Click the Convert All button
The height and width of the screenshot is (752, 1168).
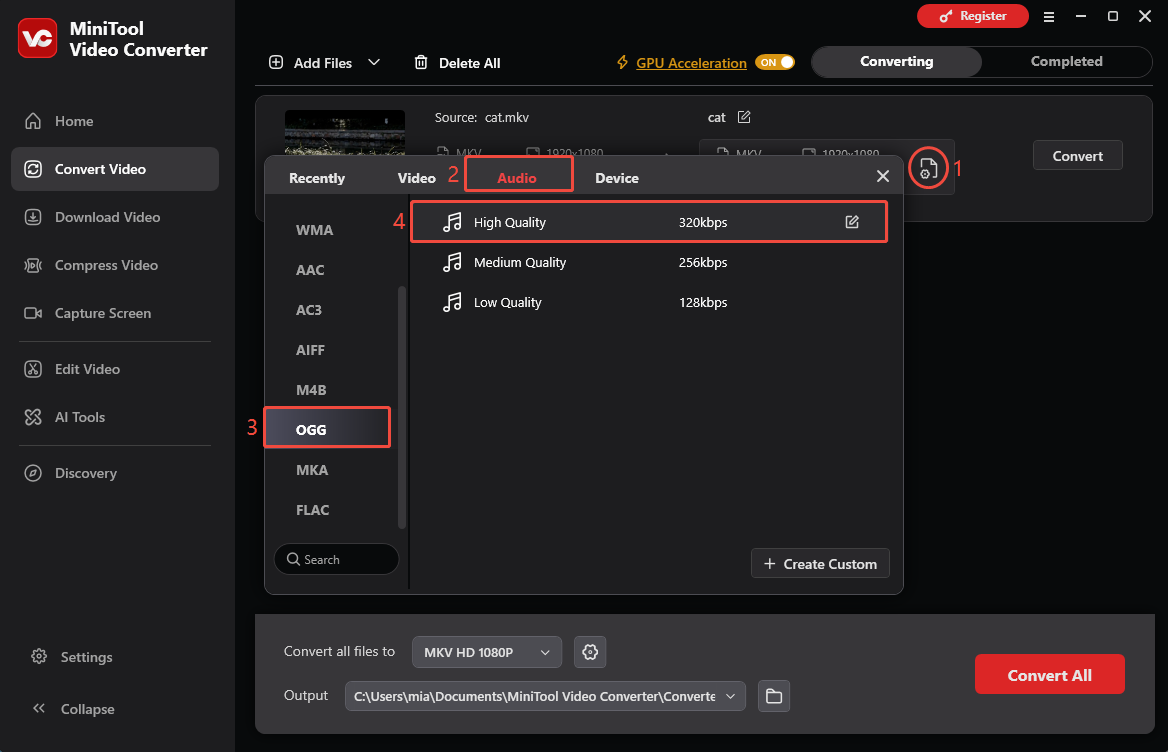point(1050,675)
